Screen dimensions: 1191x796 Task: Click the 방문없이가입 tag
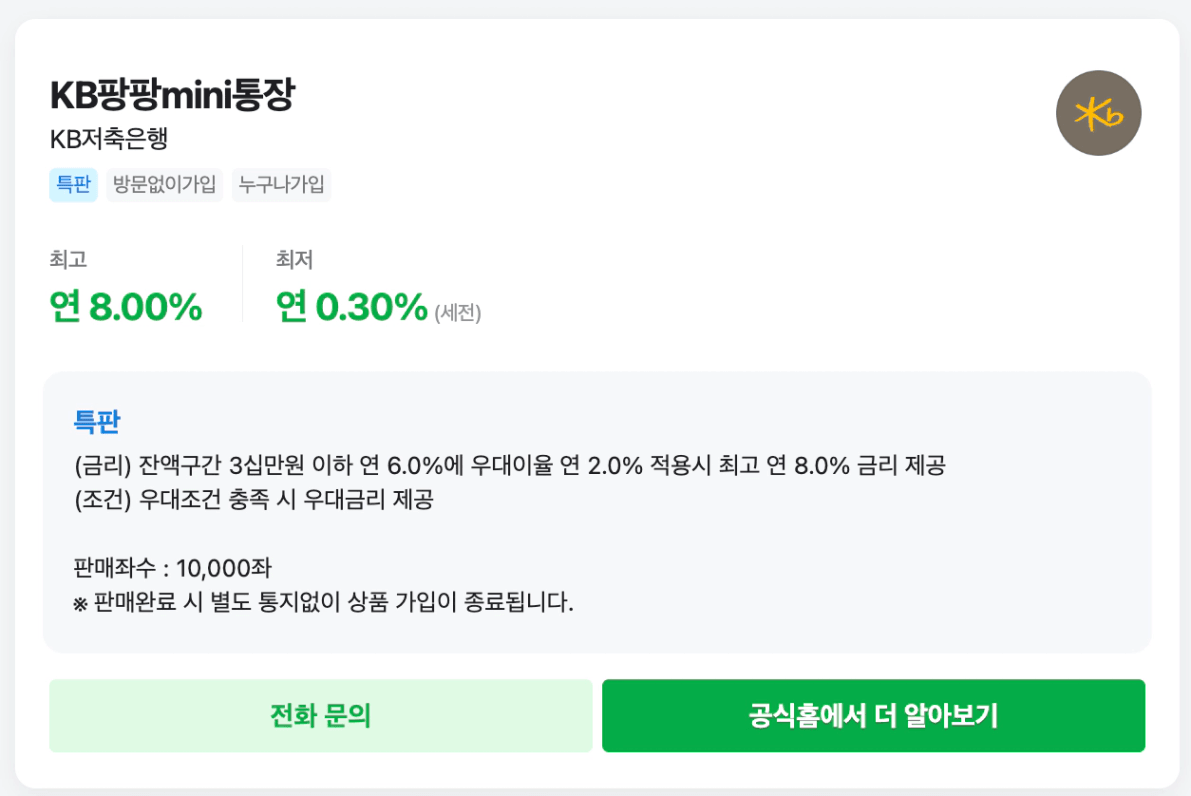click(165, 185)
